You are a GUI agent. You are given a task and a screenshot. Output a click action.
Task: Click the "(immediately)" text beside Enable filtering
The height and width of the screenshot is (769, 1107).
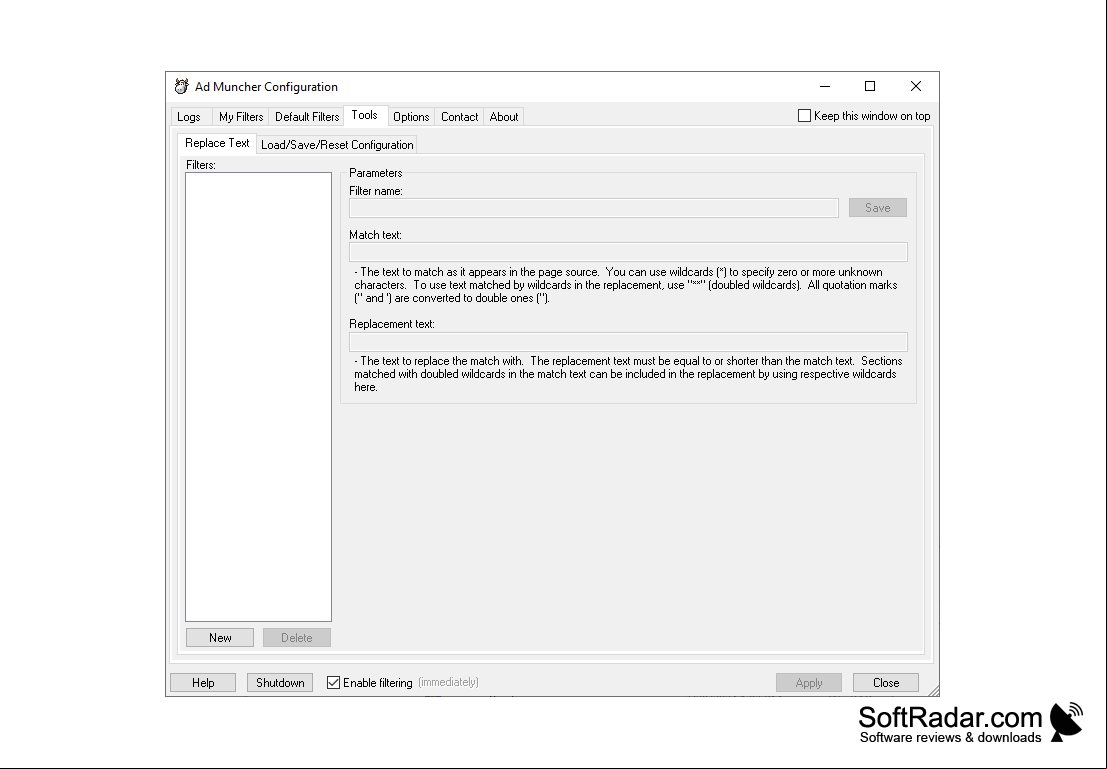click(x=448, y=682)
